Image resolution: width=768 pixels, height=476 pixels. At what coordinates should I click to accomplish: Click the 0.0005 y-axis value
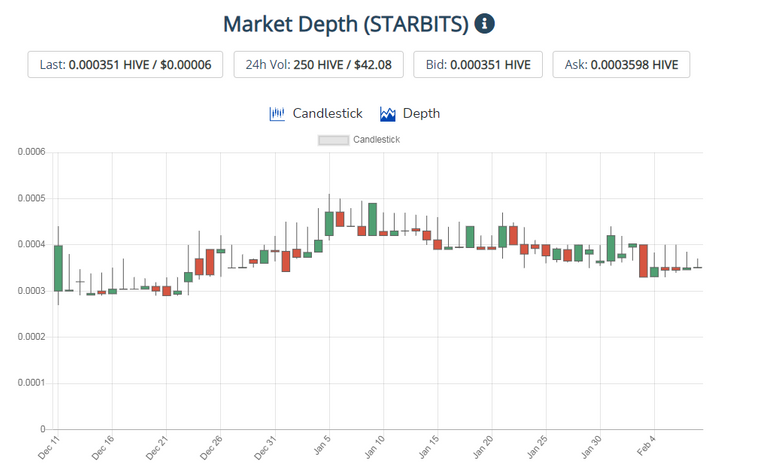[x=31, y=198]
